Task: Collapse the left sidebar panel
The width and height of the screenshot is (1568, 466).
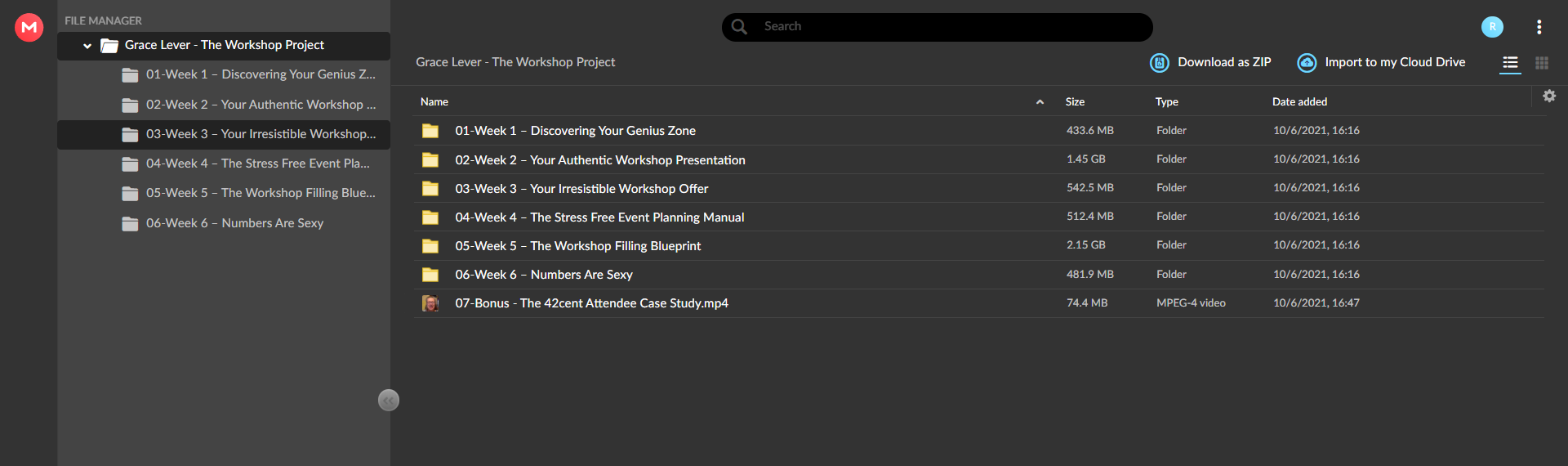Action: click(x=389, y=400)
